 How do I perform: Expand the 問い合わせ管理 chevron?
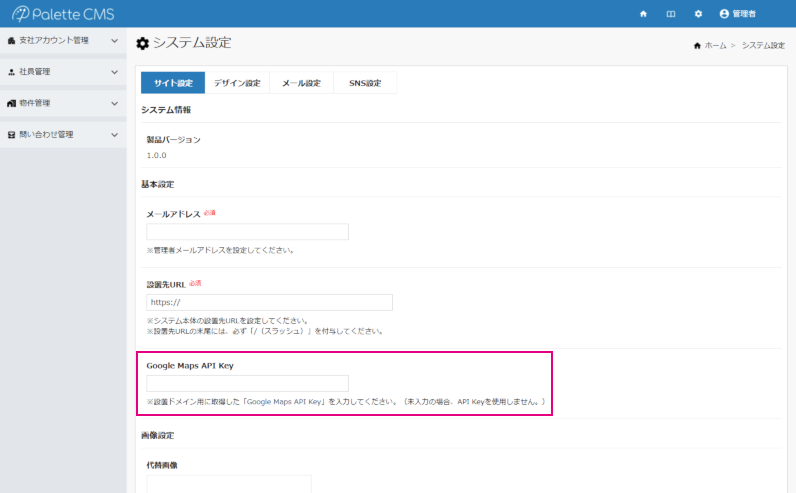coord(115,135)
